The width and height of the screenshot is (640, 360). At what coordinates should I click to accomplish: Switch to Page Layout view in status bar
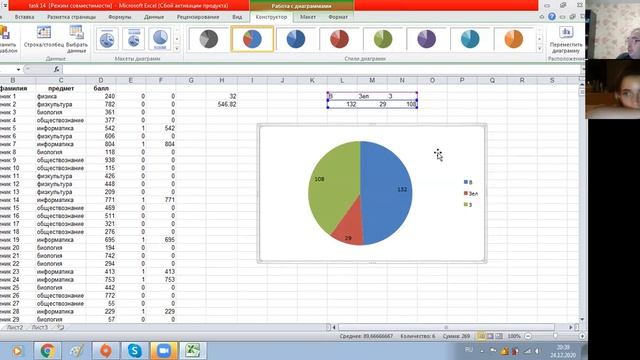tap(490, 336)
